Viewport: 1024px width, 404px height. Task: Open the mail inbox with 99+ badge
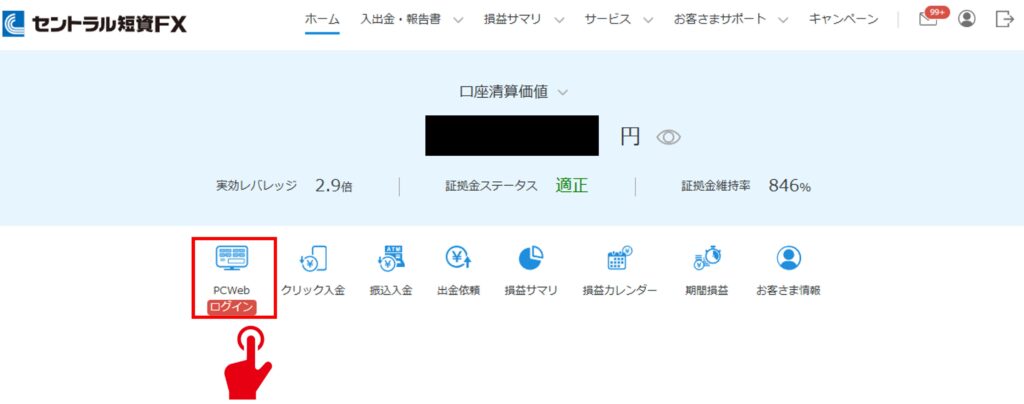[929, 19]
